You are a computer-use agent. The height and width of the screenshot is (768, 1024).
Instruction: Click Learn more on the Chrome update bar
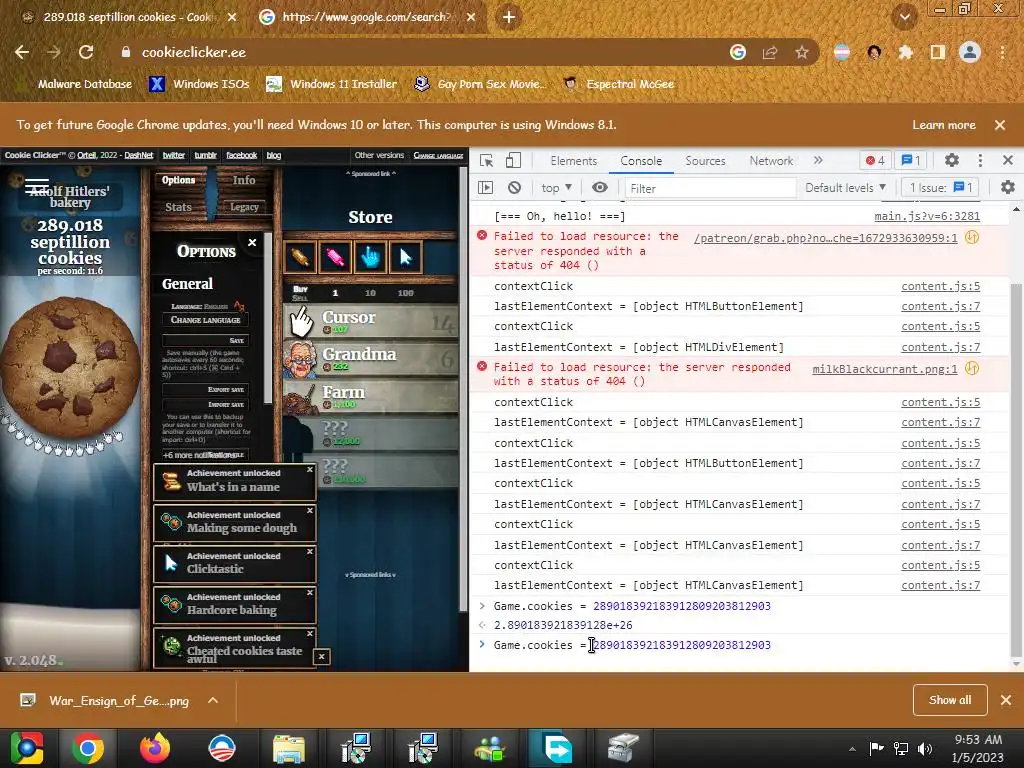point(944,125)
